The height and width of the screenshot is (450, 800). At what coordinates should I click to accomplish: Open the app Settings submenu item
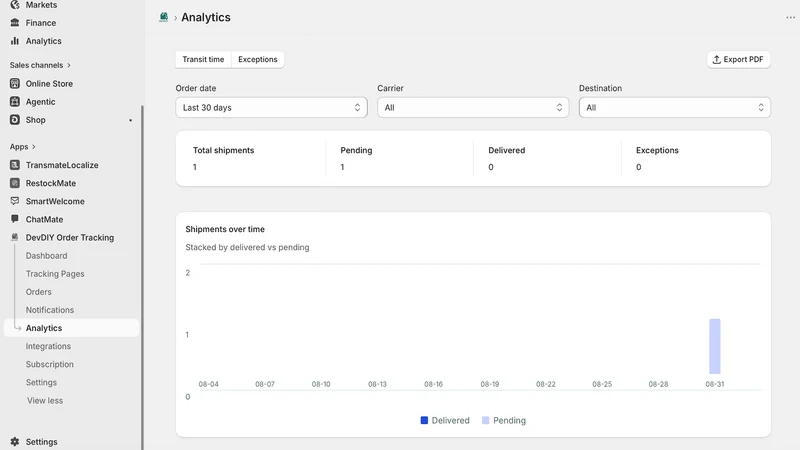[41, 382]
